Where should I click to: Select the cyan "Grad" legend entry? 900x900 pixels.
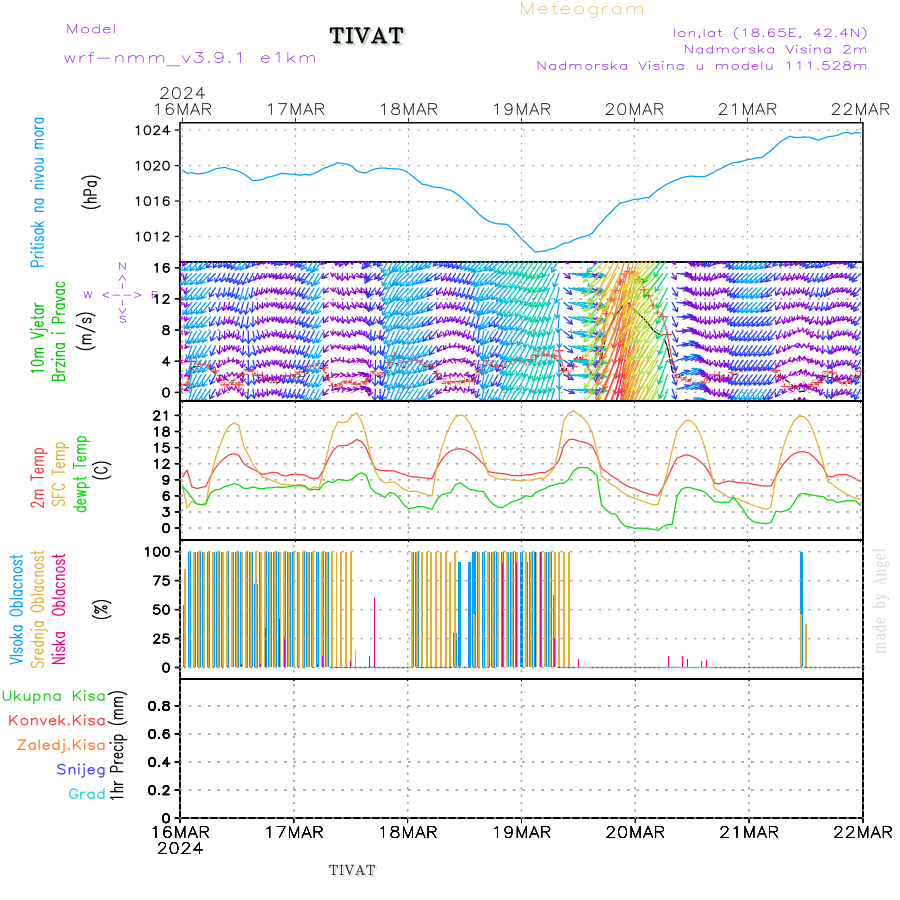(x=87, y=794)
